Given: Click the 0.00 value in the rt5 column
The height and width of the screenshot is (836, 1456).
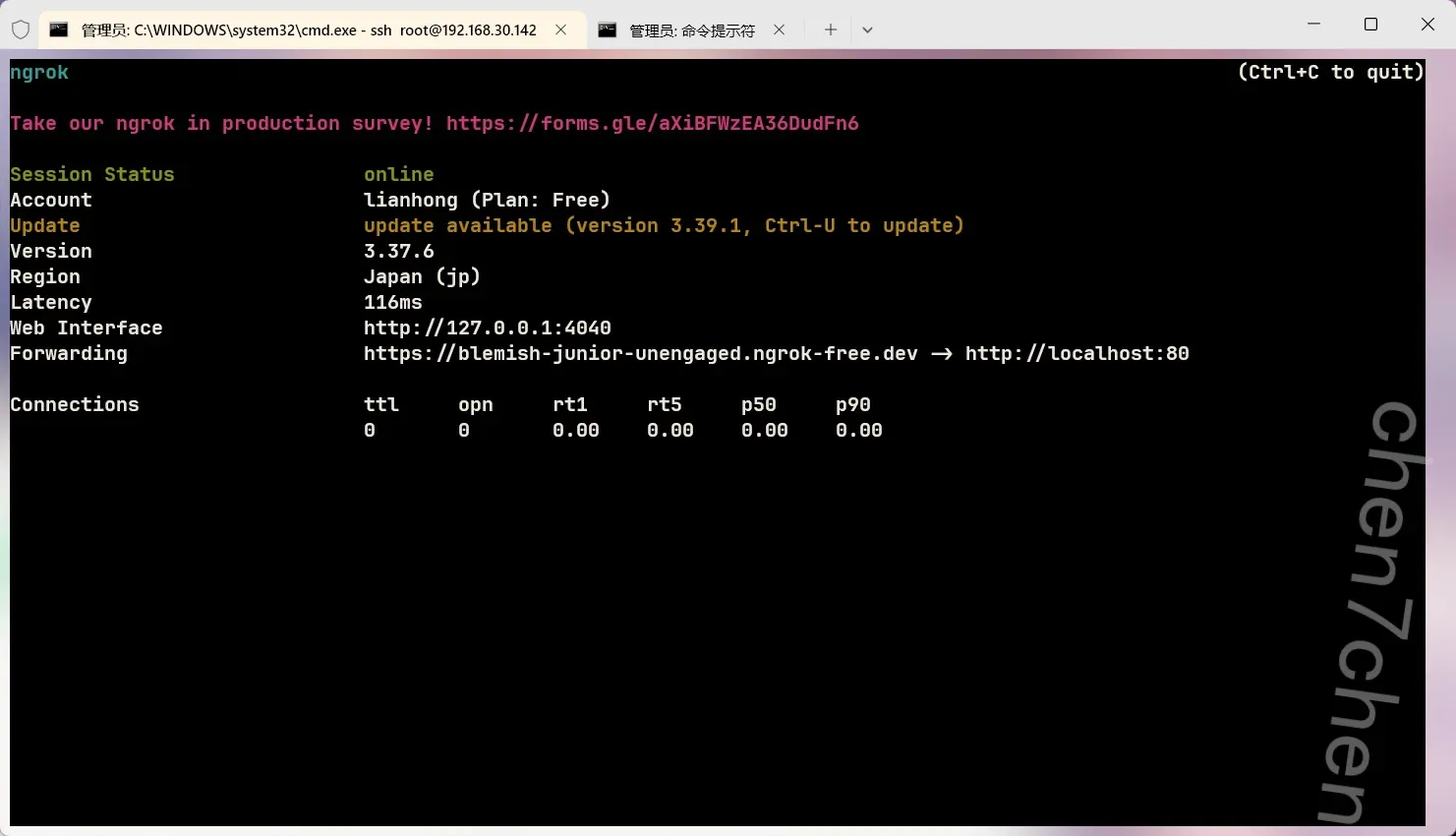Looking at the screenshot, I should [x=670, y=430].
